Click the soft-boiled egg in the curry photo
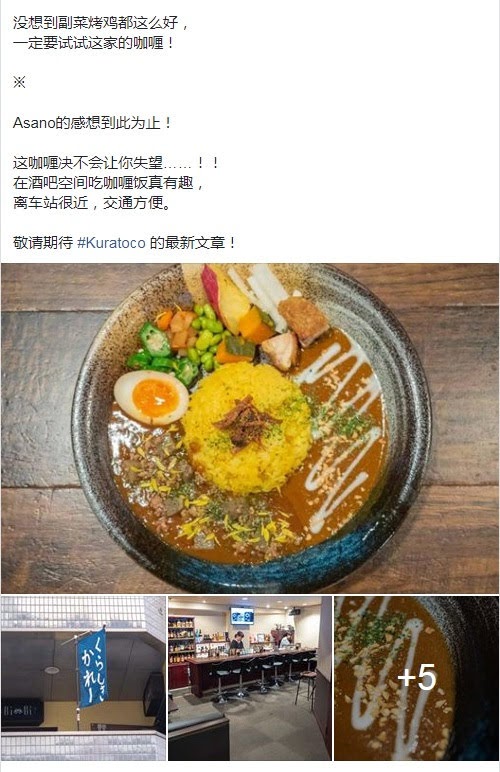Image resolution: width=500 pixels, height=772 pixels. [x=151, y=398]
